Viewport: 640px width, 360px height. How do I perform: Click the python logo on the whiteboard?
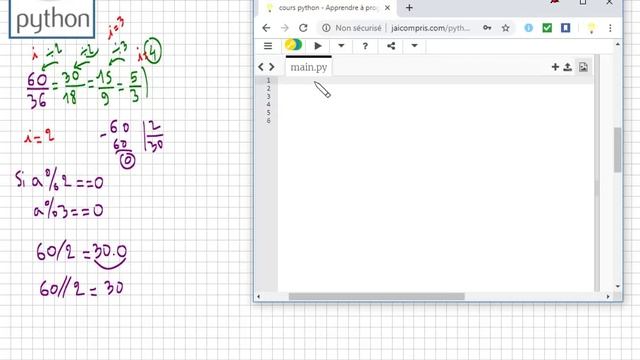coord(52,19)
